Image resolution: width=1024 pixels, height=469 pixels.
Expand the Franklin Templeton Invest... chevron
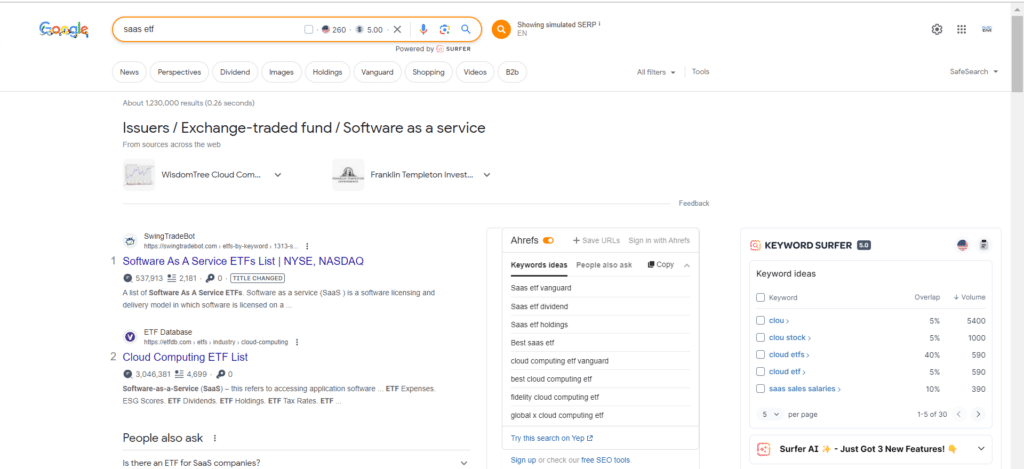[x=487, y=175]
